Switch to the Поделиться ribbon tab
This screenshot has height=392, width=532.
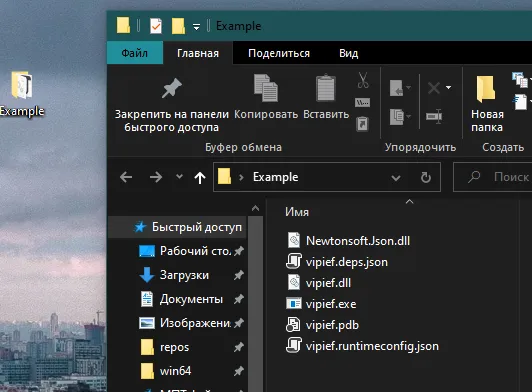tap(279, 53)
